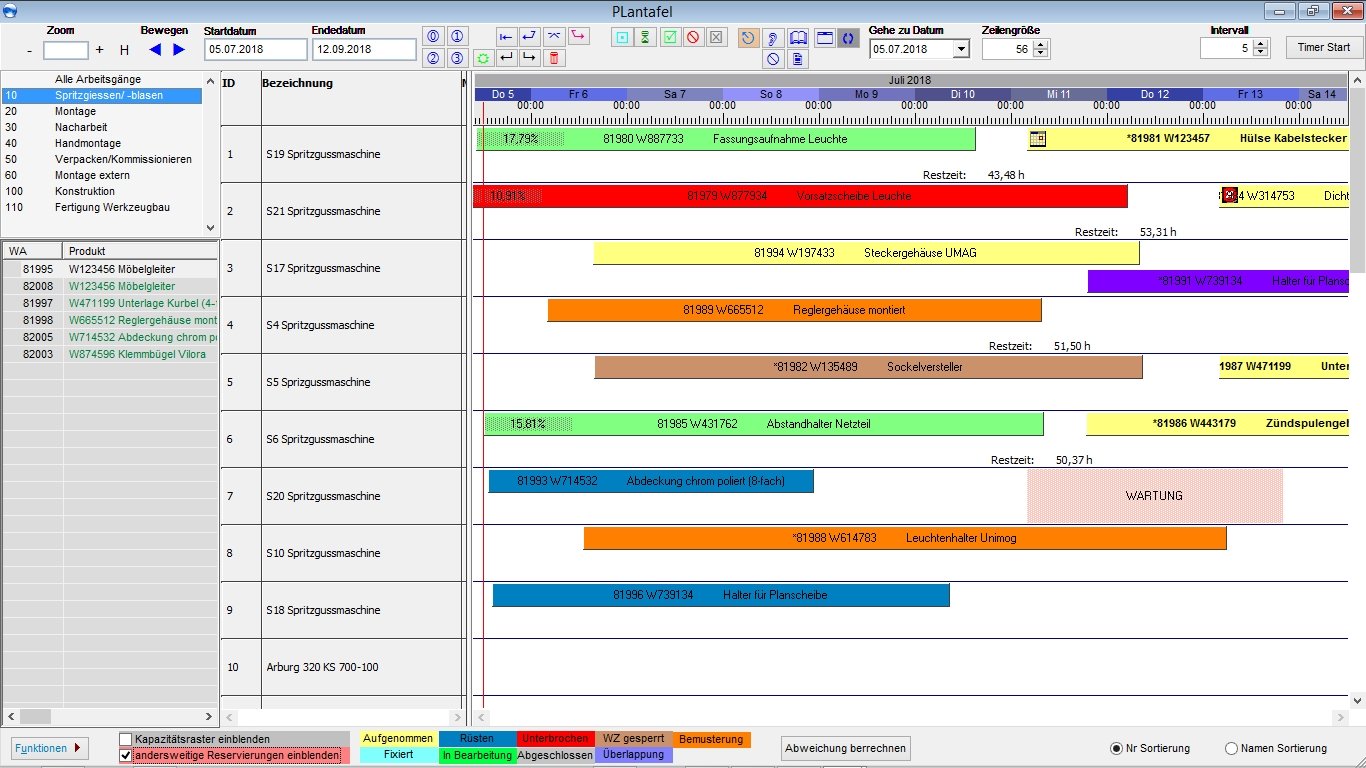Click the Zoom value input field

[x=66, y=50]
